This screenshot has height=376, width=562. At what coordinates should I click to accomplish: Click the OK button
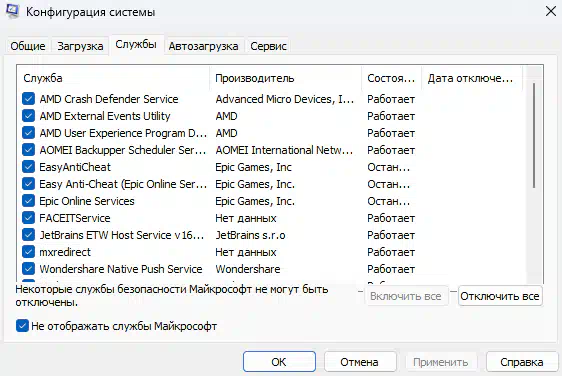click(x=279, y=362)
